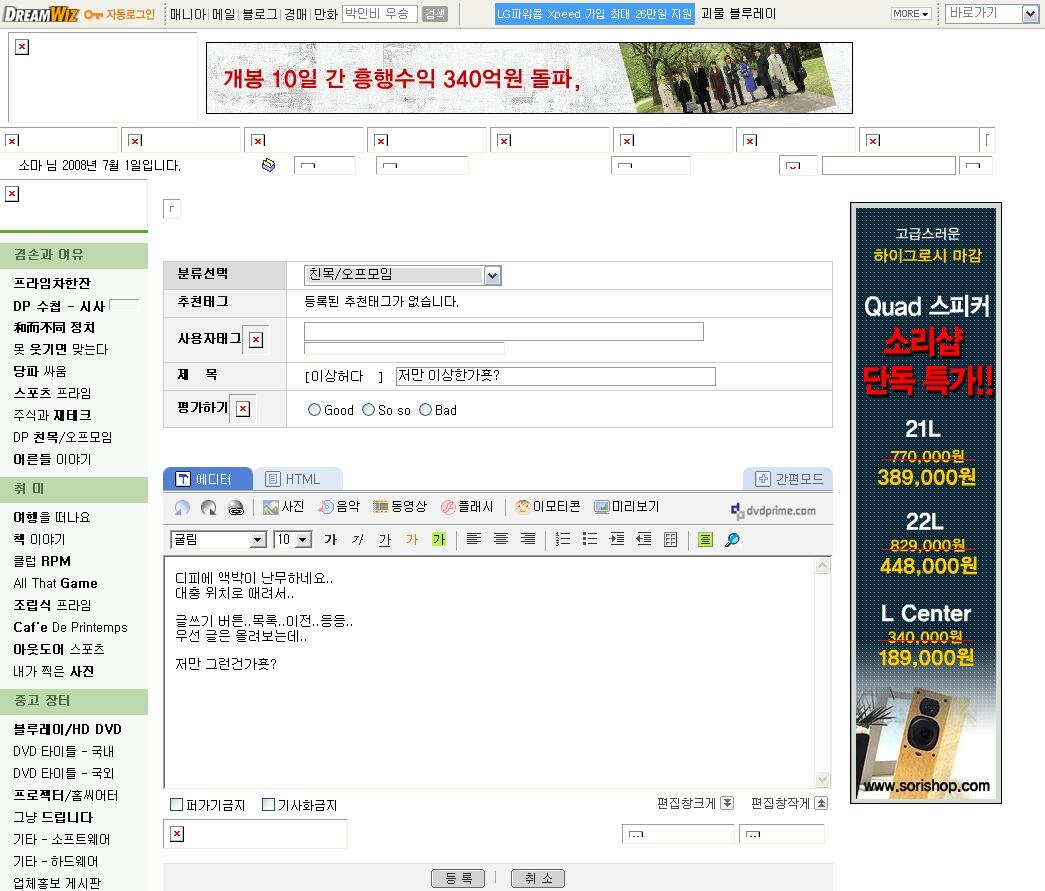
Task: Enable the 퍼가기금지 checkbox
Action: tap(177, 805)
